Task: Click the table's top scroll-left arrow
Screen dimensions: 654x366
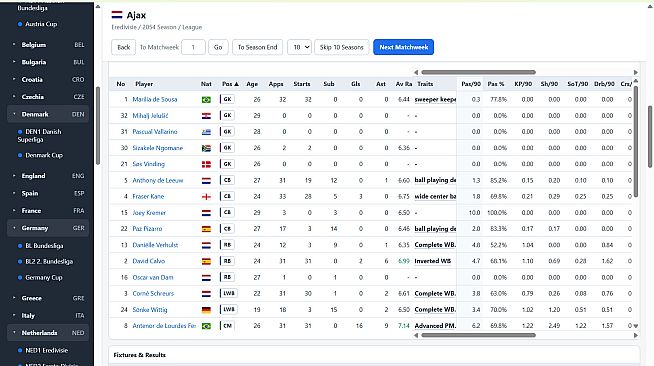Action: (x=416, y=72)
